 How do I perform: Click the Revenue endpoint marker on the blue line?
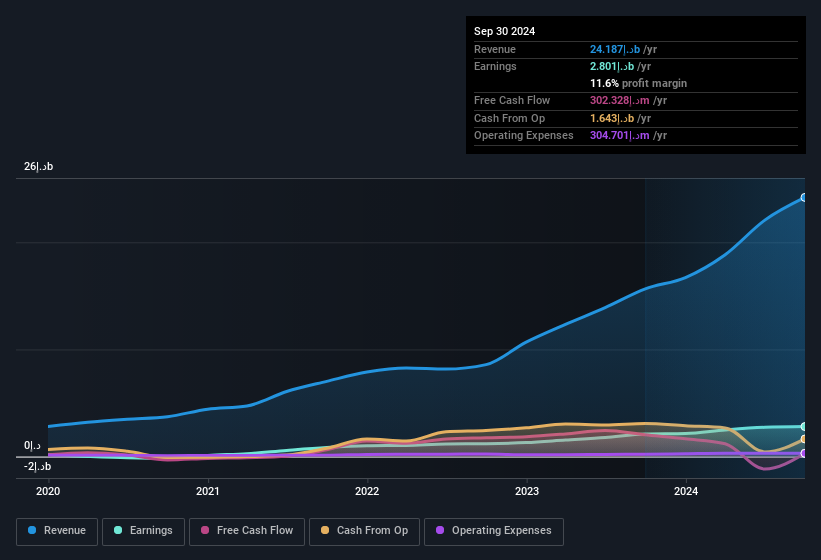pyautogui.click(x=804, y=197)
